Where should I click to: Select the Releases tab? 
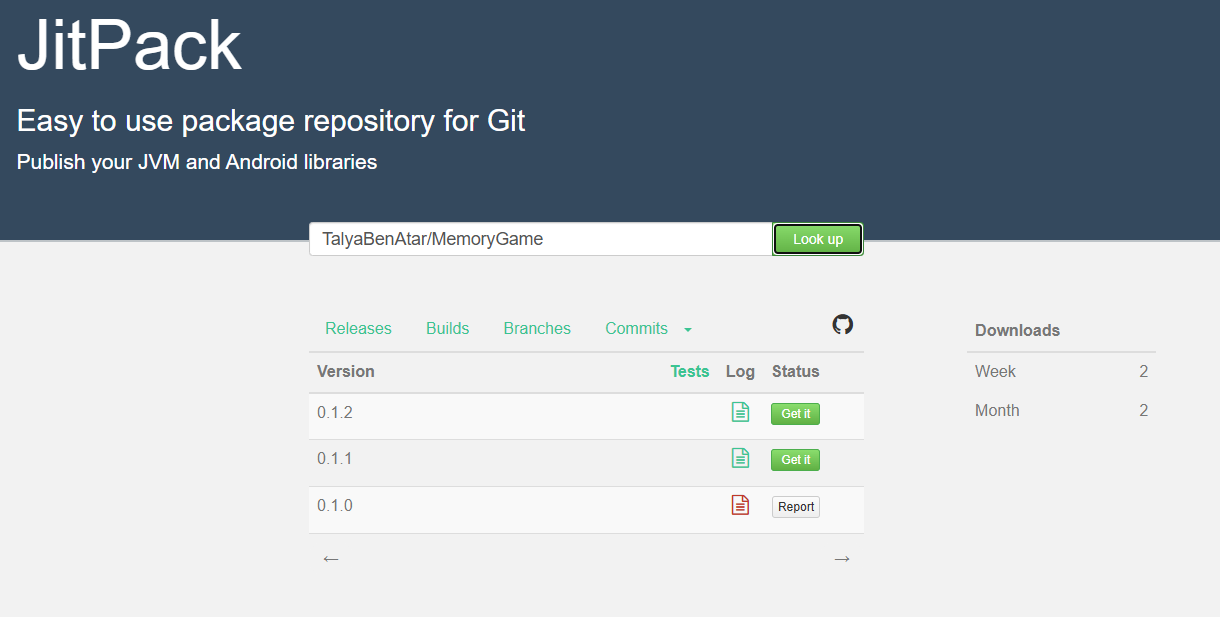358,328
